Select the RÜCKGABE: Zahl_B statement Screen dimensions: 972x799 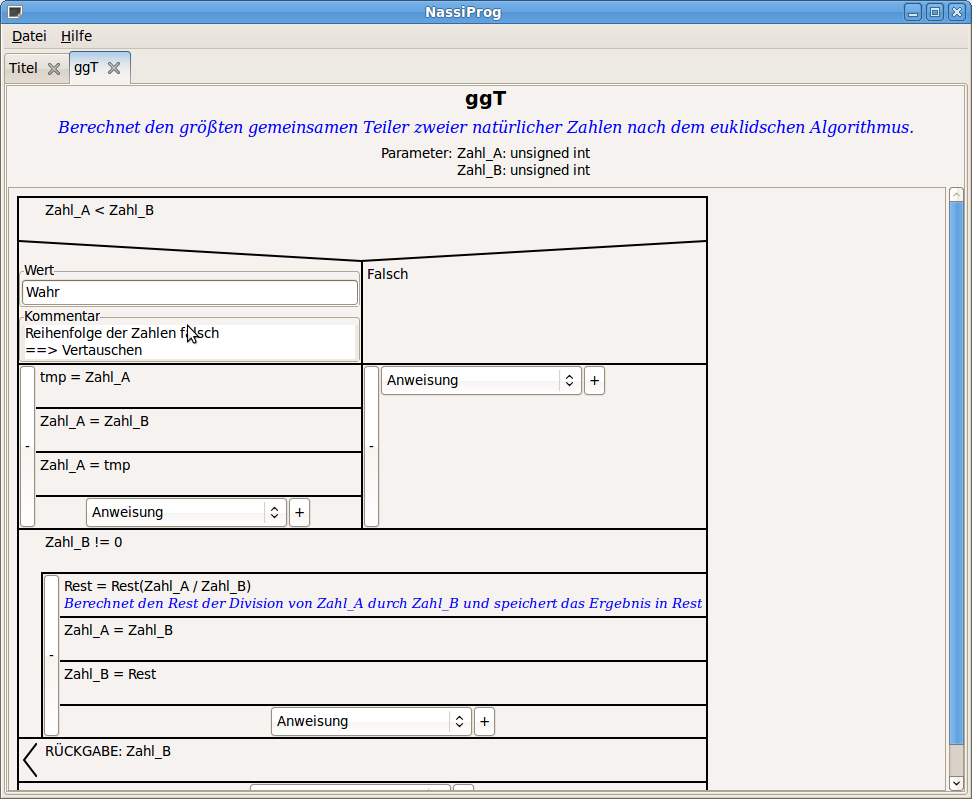pos(108,751)
